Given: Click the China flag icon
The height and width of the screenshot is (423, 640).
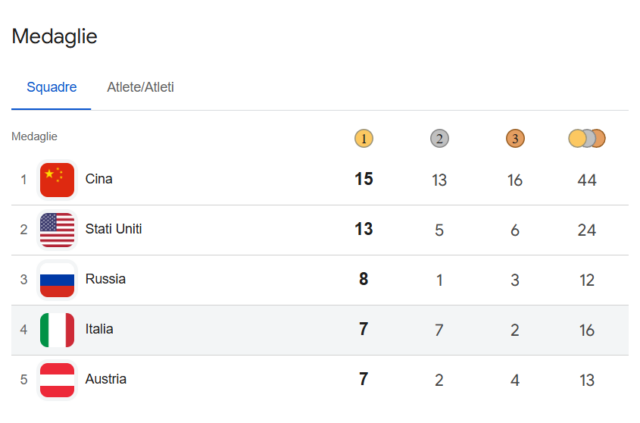Looking at the screenshot, I should coord(57,180).
